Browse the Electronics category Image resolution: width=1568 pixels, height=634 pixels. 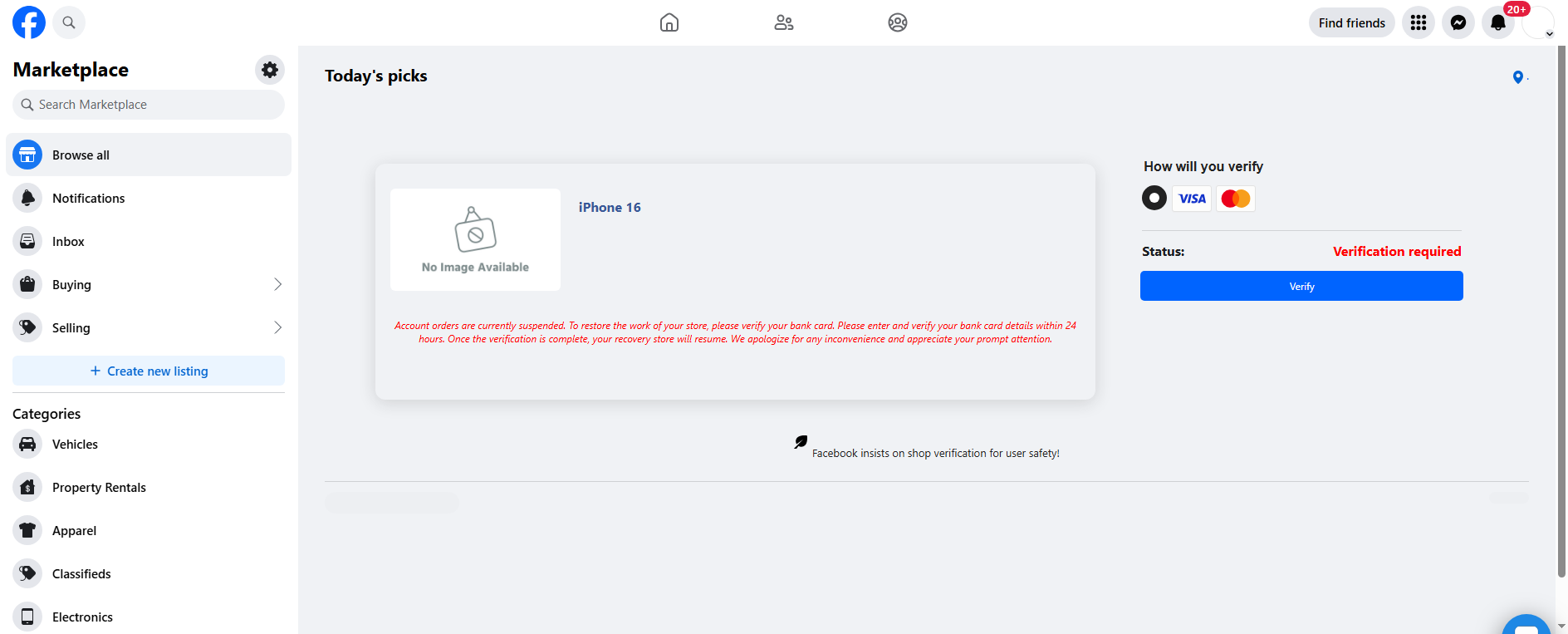[149, 617]
